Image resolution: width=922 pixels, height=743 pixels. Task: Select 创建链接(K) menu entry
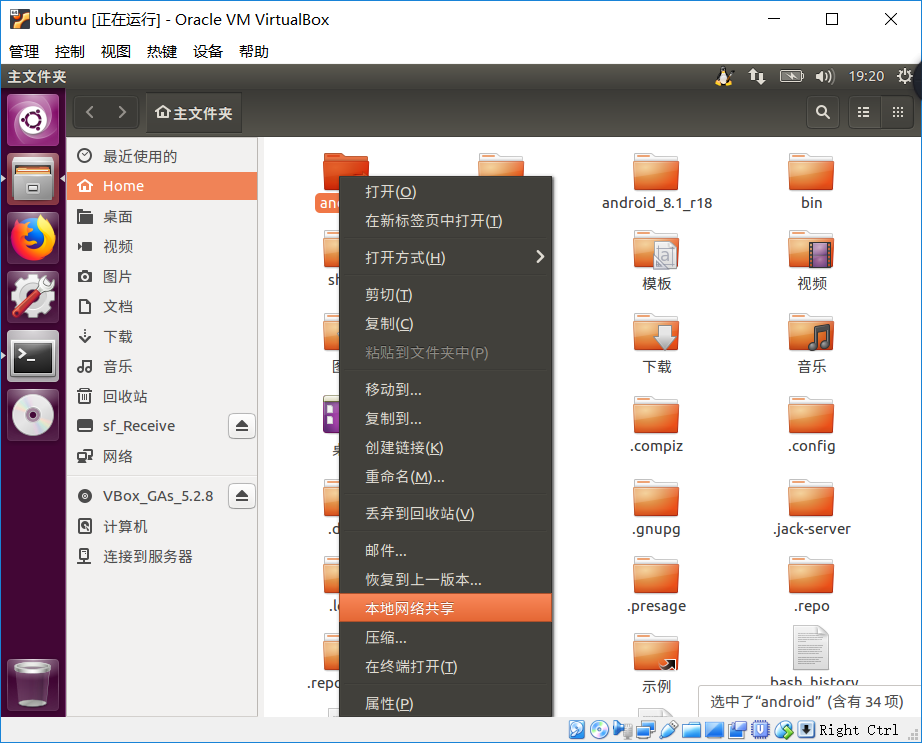[x=446, y=447]
